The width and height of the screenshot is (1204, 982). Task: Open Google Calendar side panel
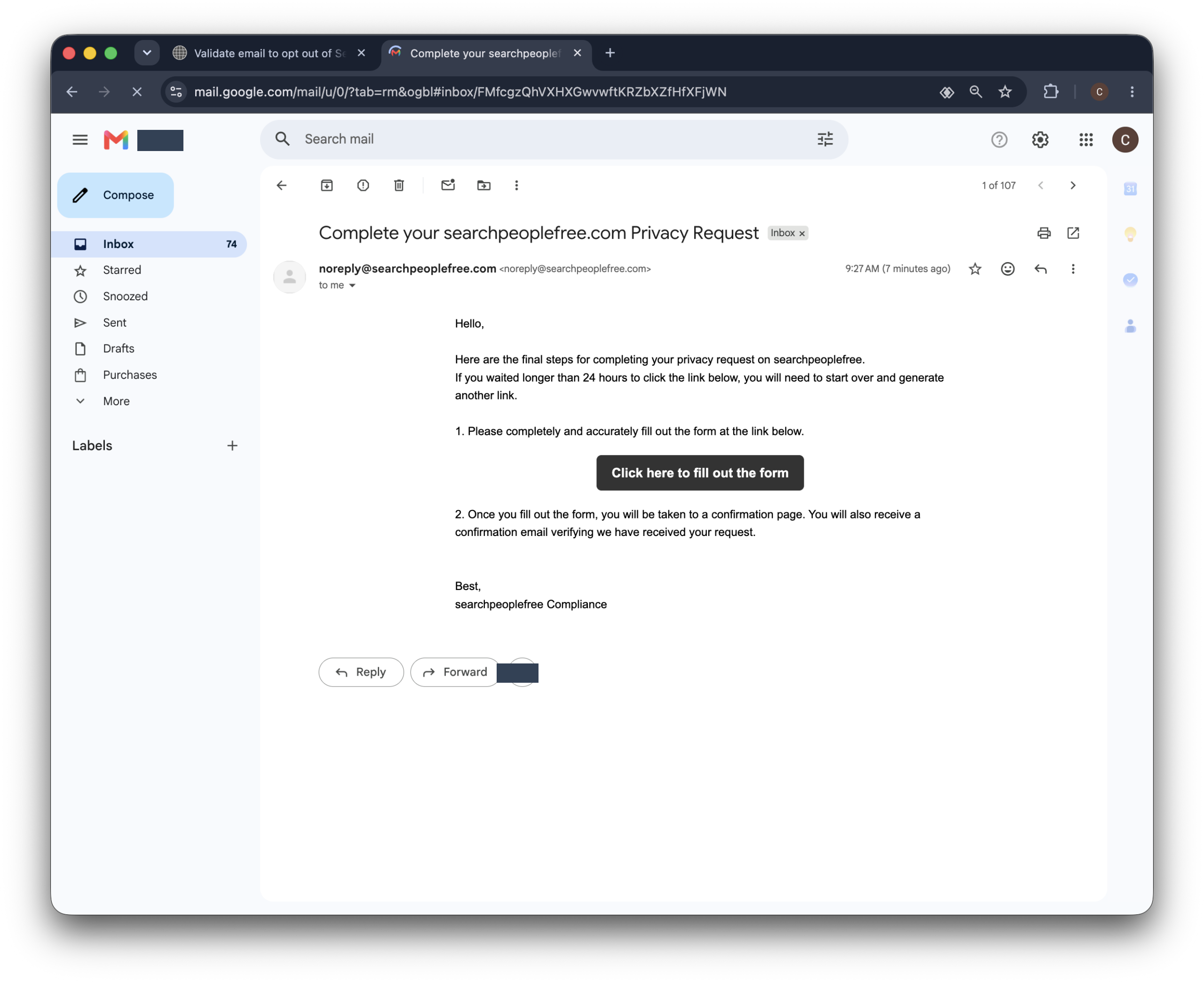coord(1130,189)
